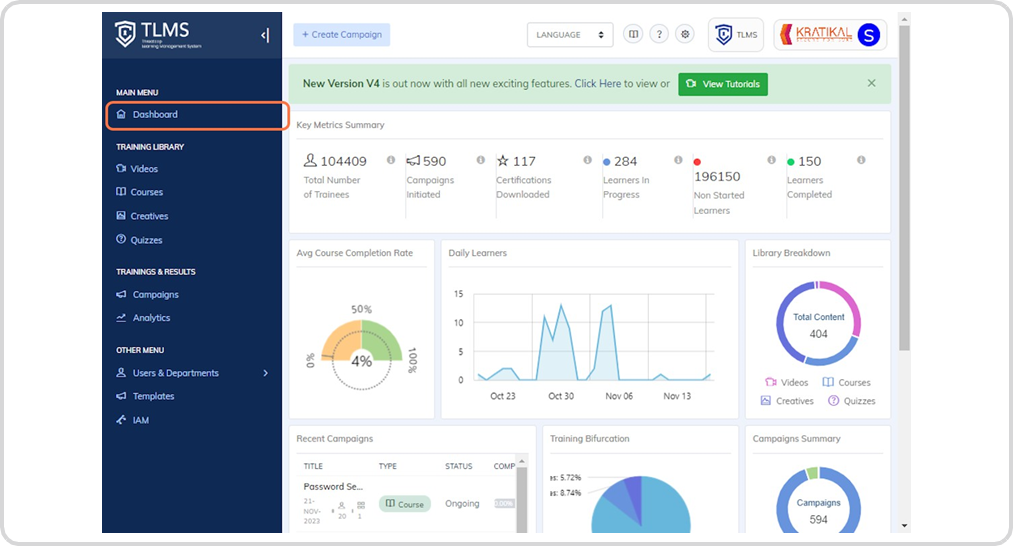The width and height of the screenshot is (1013, 546).
Task: Click the star icon beside 117
Action: point(503,160)
